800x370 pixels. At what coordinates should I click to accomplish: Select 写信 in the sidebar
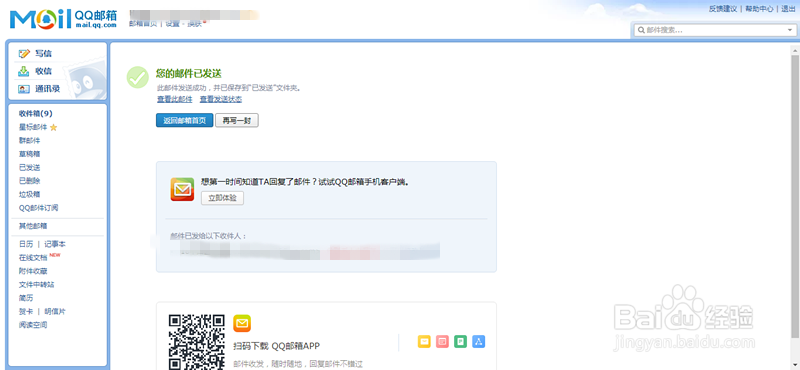(43, 54)
